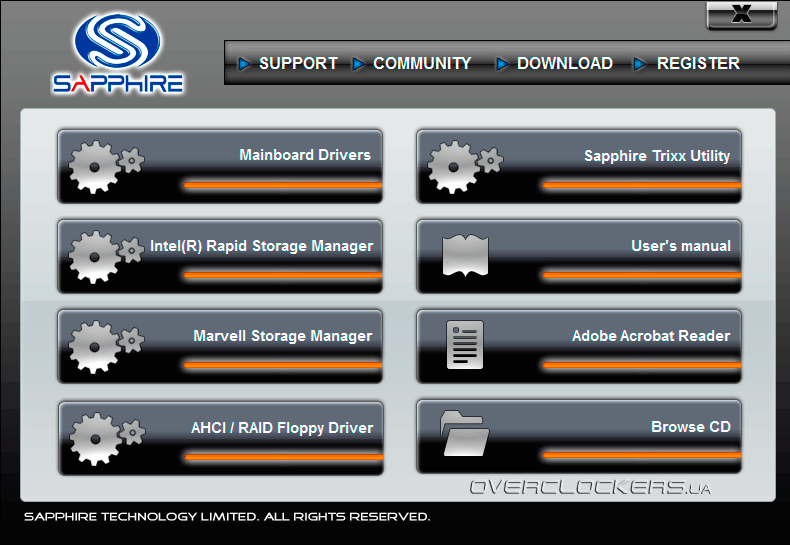
Task: Install Marvell Storage Manager
Action: pos(220,347)
